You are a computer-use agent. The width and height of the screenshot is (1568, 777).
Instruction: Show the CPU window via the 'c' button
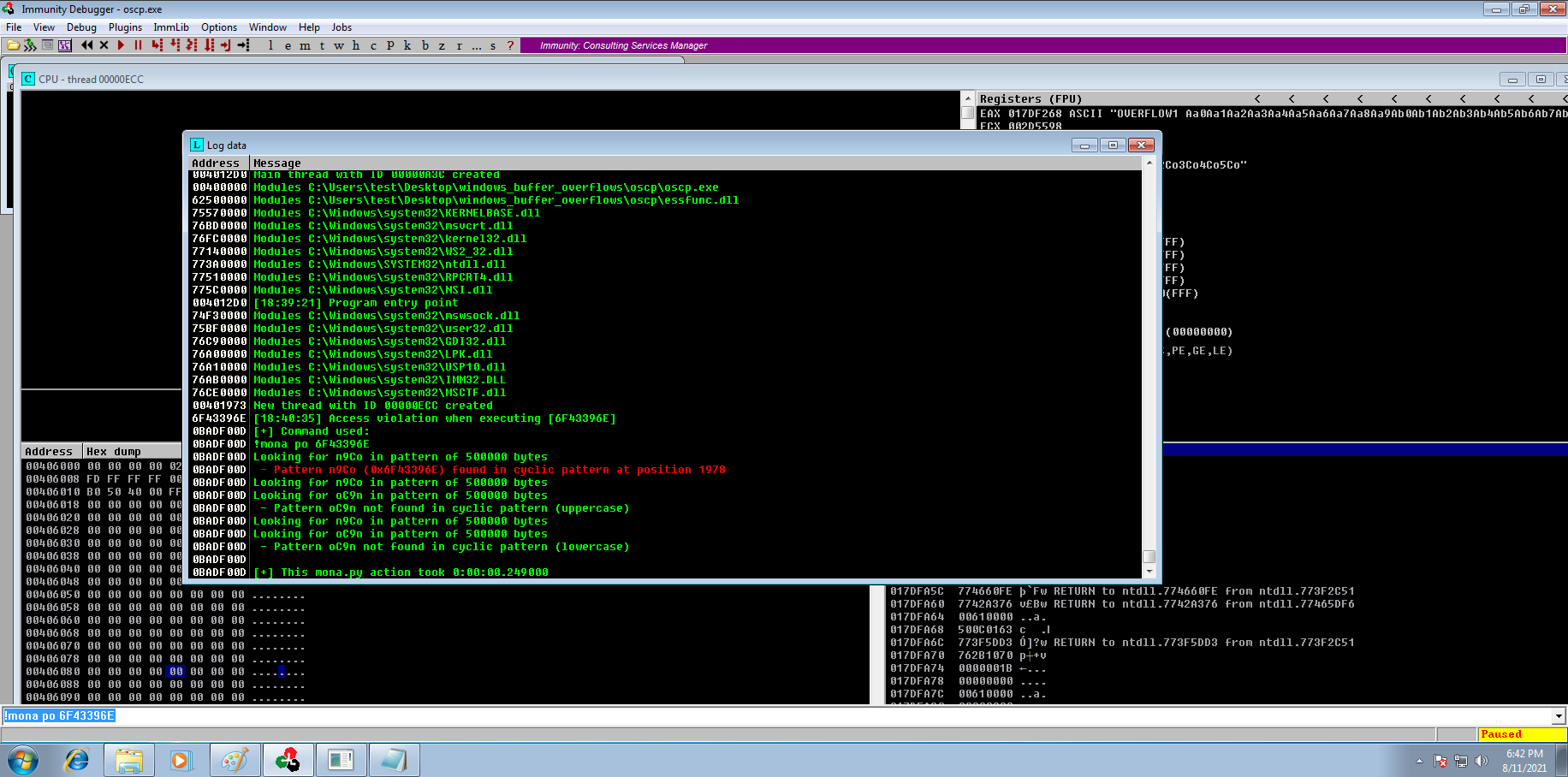373,45
